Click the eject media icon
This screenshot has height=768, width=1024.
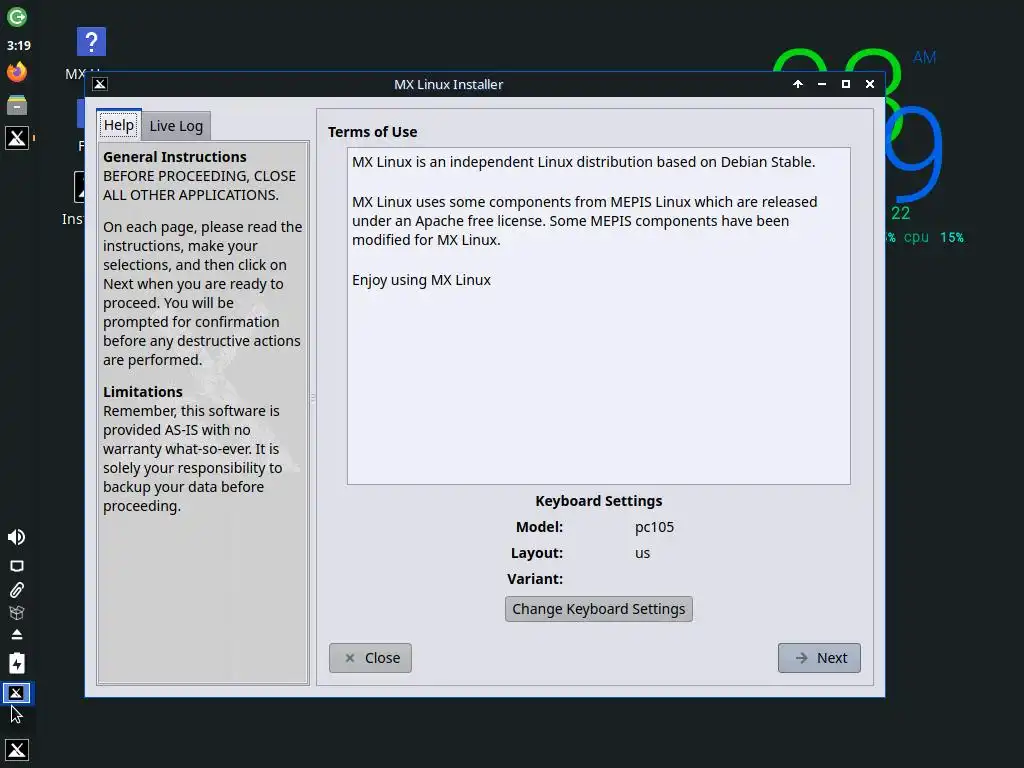(17, 635)
